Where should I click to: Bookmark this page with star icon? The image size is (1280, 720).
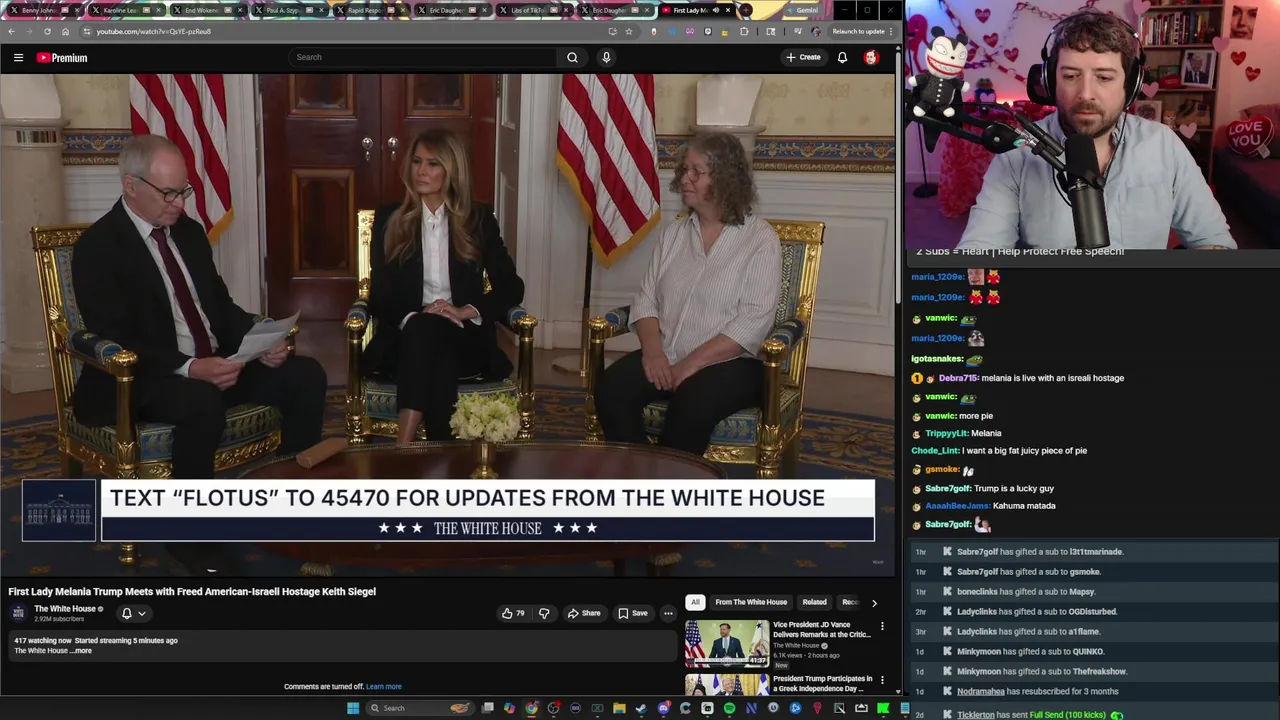628,31
